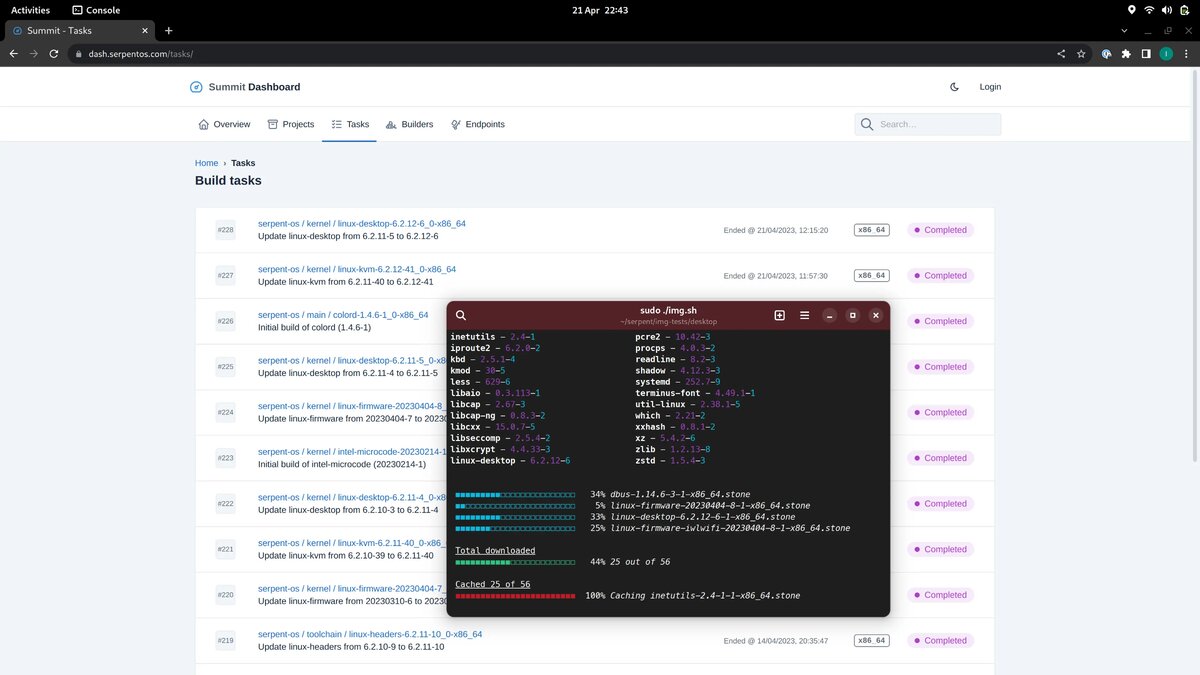Viewport: 1200px width, 675px height.
Task: Click the #219 task number badge
Action: (x=225, y=641)
